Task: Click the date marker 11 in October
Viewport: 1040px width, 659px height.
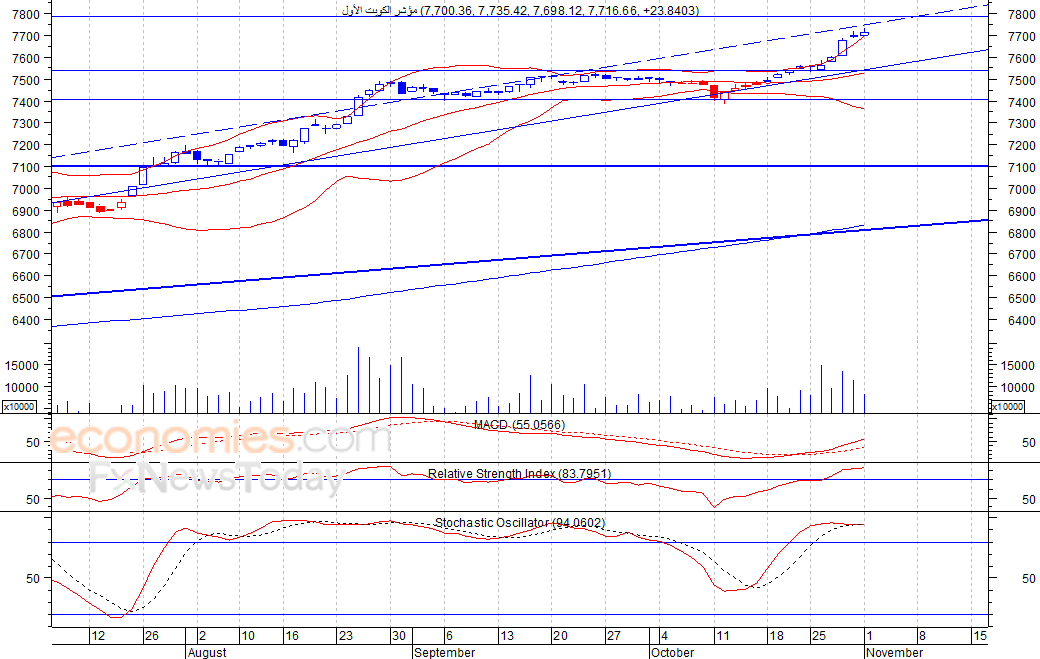Action: tap(722, 636)
